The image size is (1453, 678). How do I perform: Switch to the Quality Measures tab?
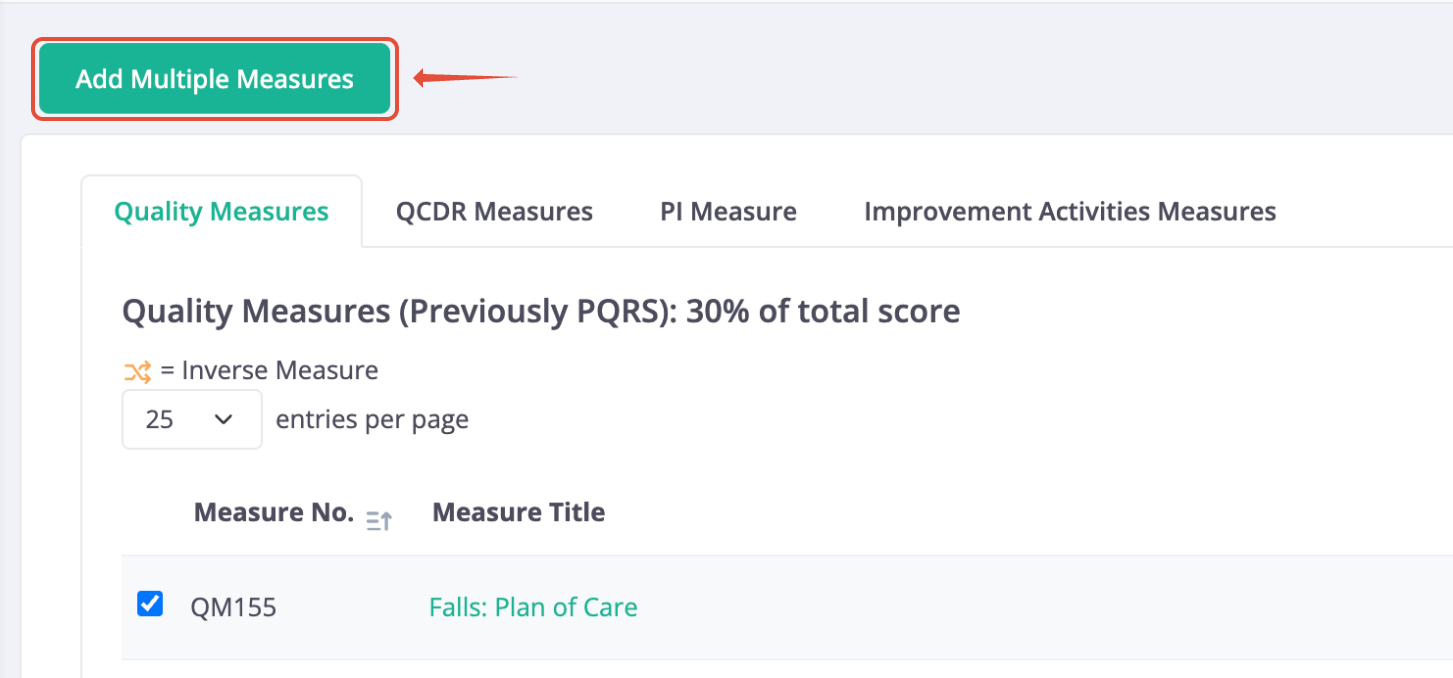click(x=221, y=212)
